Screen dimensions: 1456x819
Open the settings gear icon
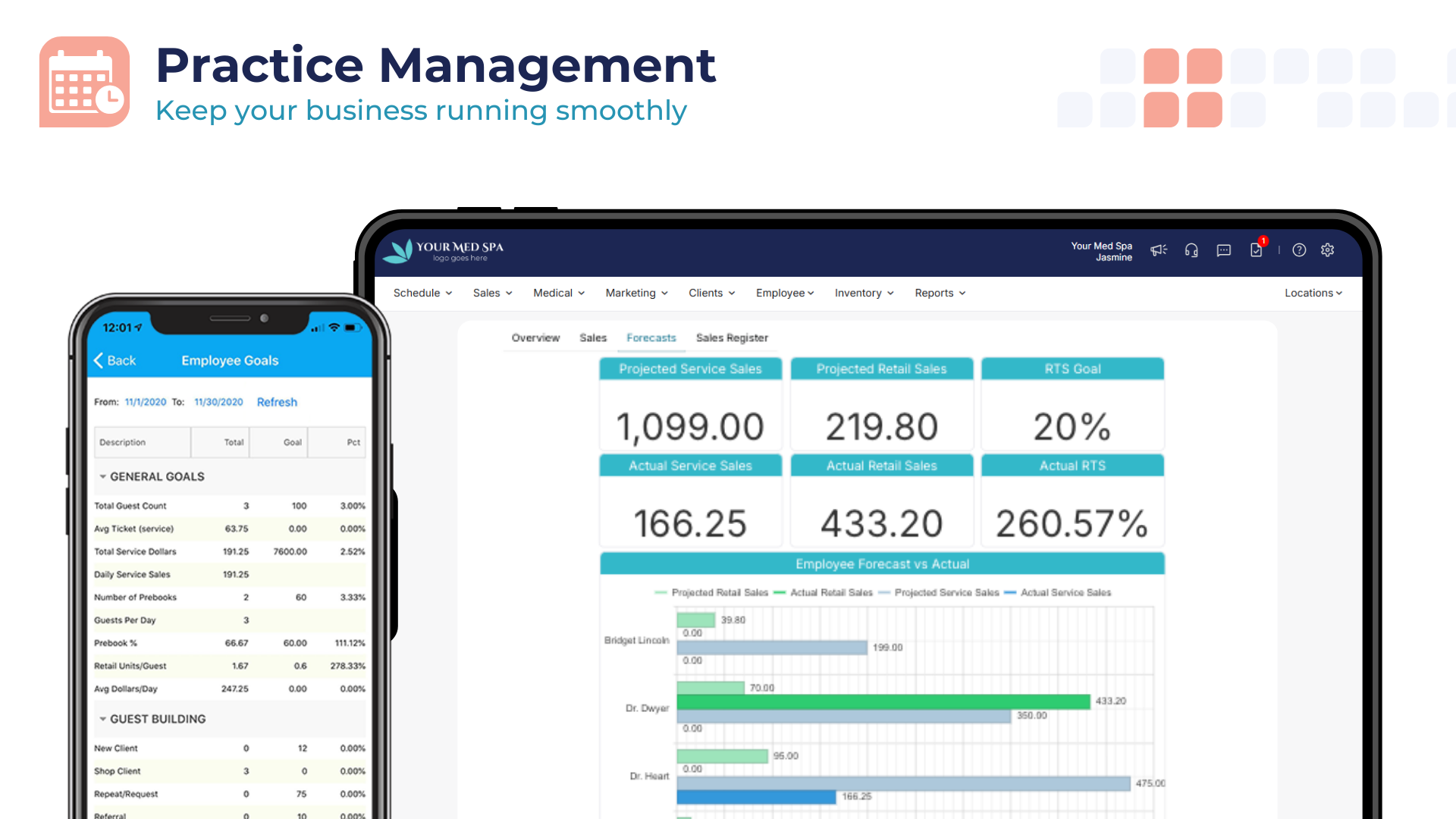[1327, 250]
